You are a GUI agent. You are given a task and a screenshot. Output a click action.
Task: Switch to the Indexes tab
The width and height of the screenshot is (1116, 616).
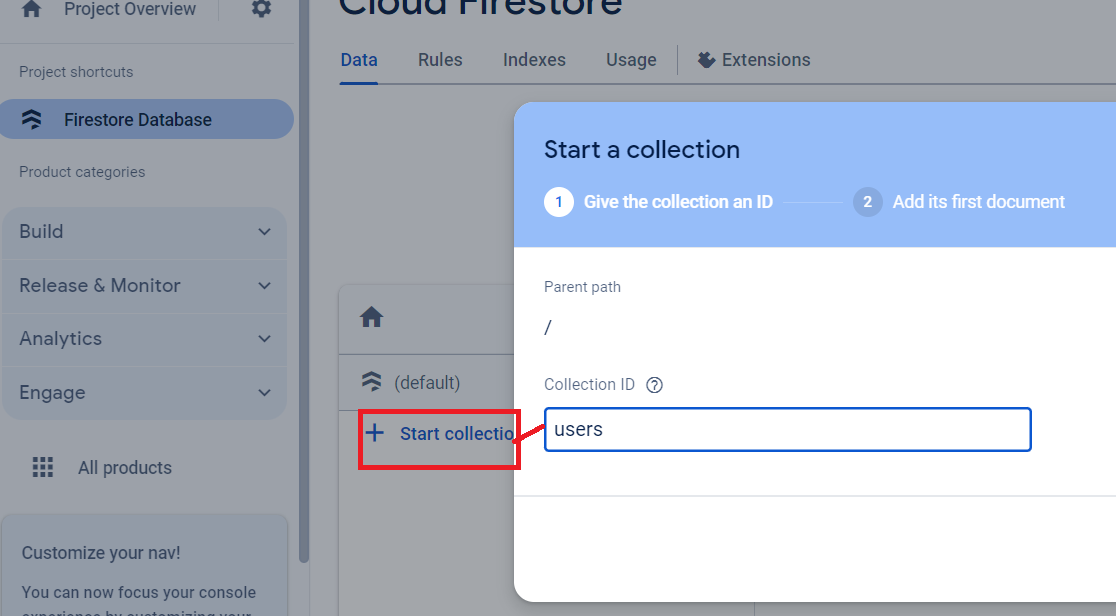(534, 60)
